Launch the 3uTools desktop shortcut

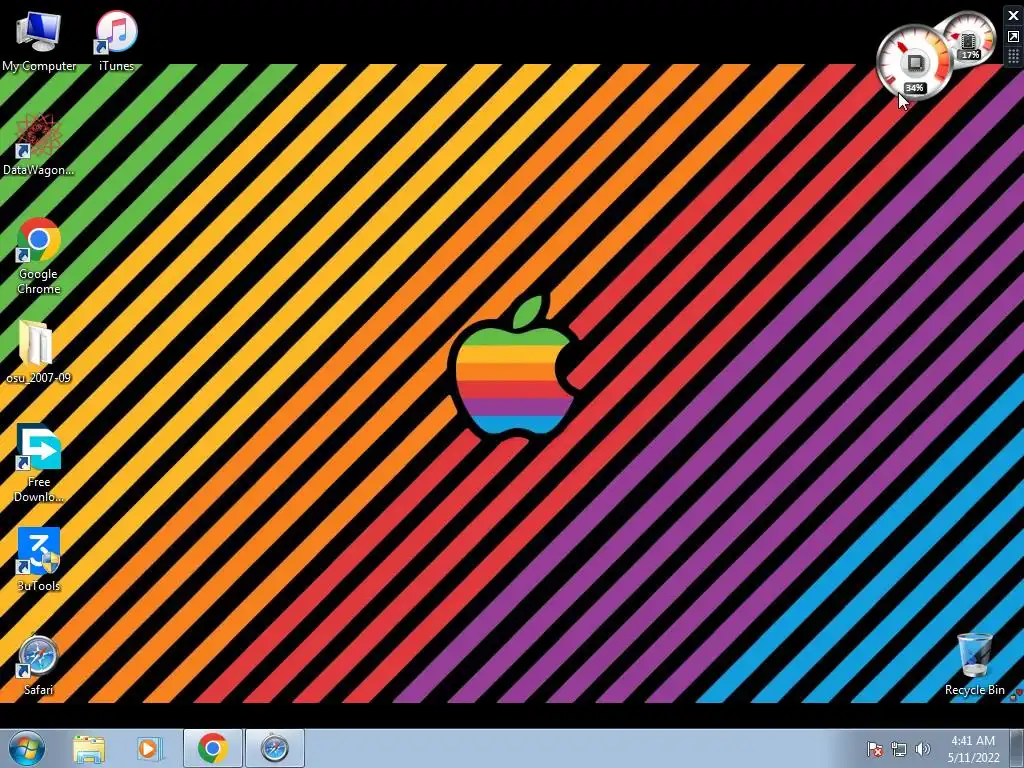(x=39, y=560)
